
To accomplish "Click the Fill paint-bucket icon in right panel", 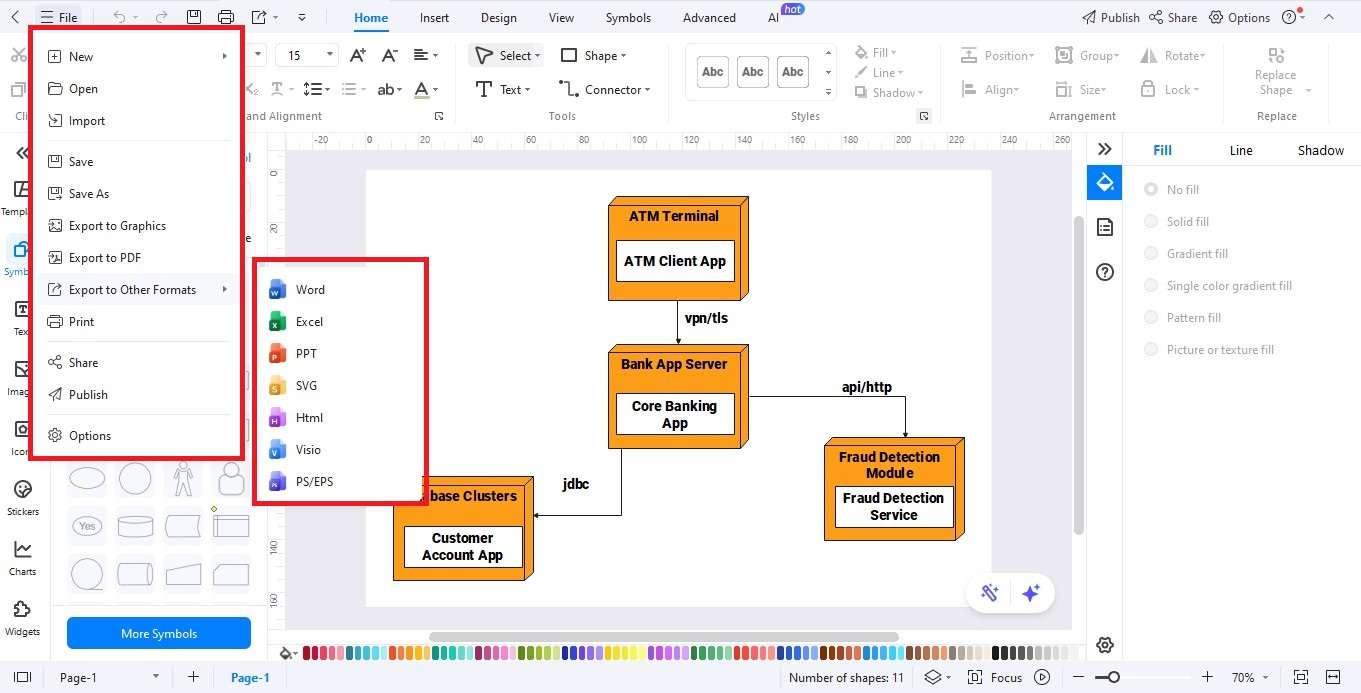I will click(x=1104, y=182).
